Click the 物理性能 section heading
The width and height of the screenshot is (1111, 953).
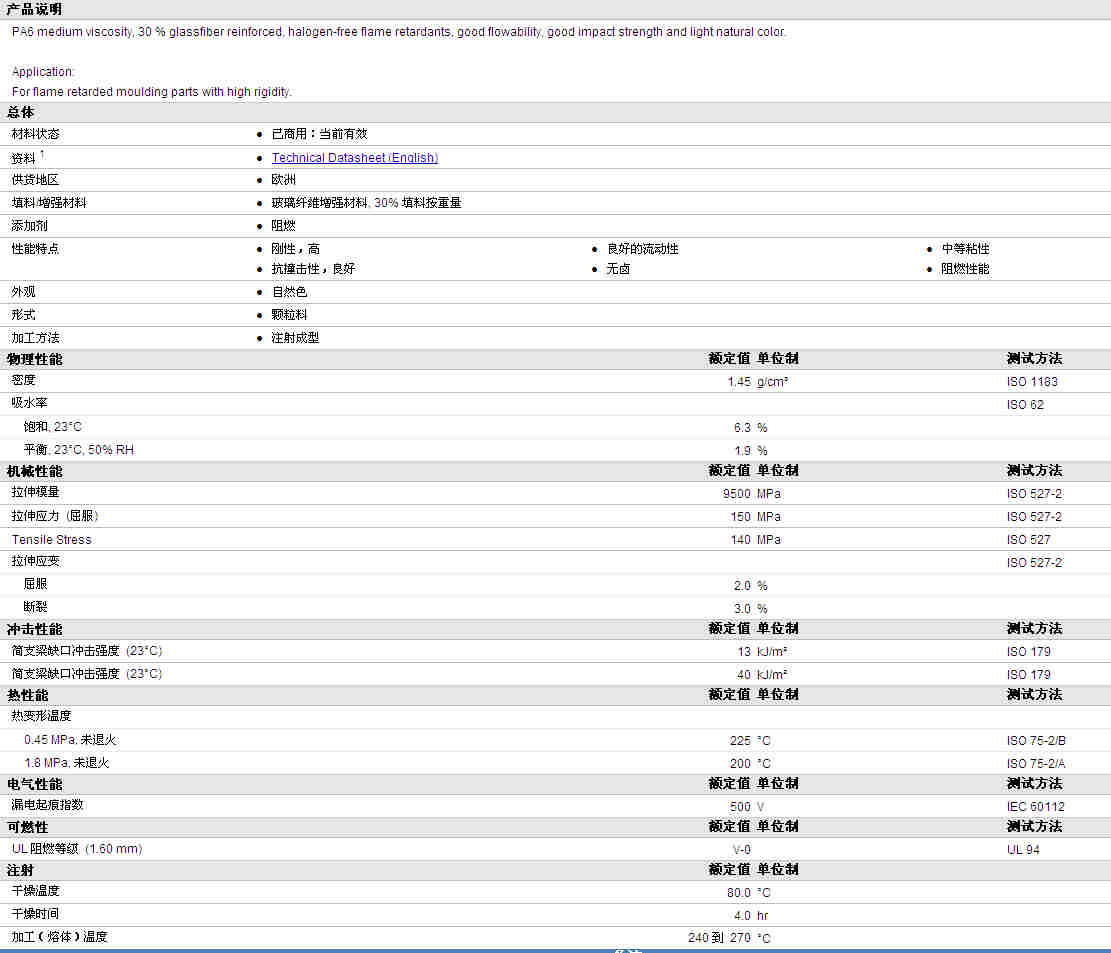34,359
